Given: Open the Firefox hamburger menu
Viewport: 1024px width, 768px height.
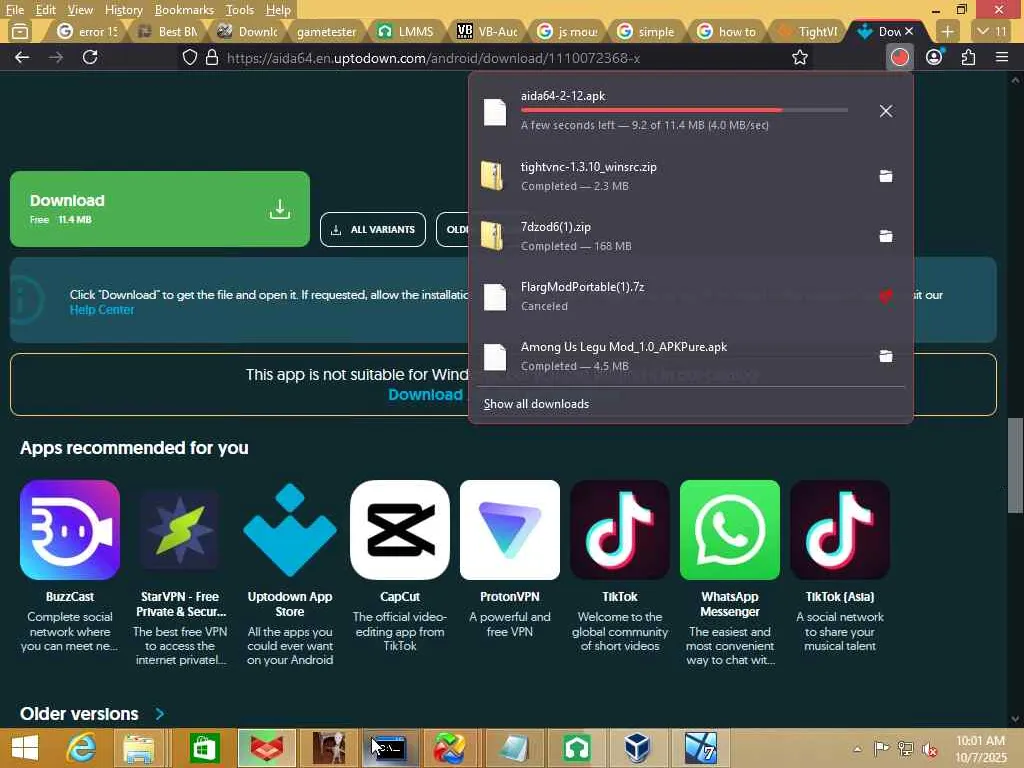Looking at the screenshot, I should [1002, 57].
